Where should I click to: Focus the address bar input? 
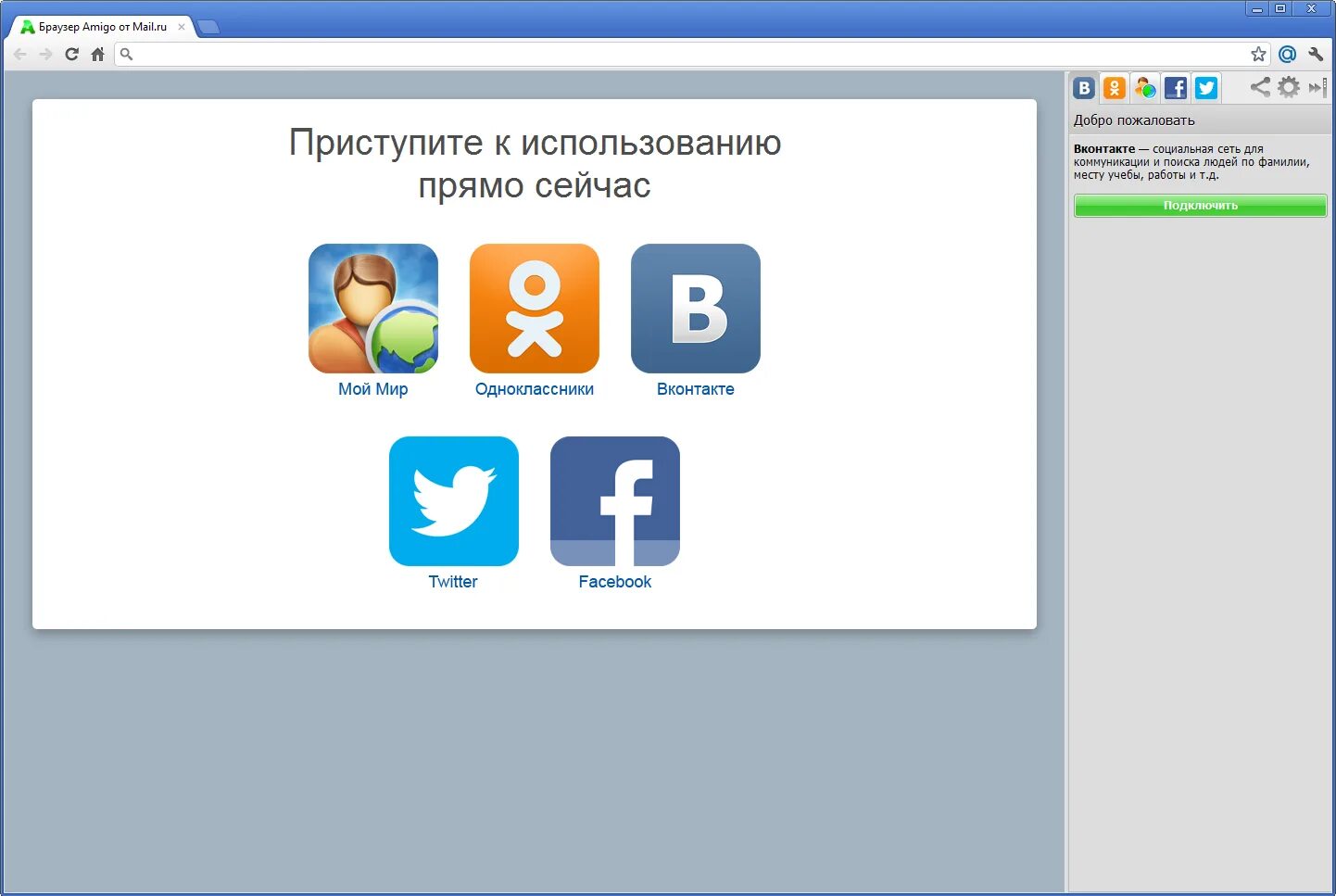pos(690,54)
